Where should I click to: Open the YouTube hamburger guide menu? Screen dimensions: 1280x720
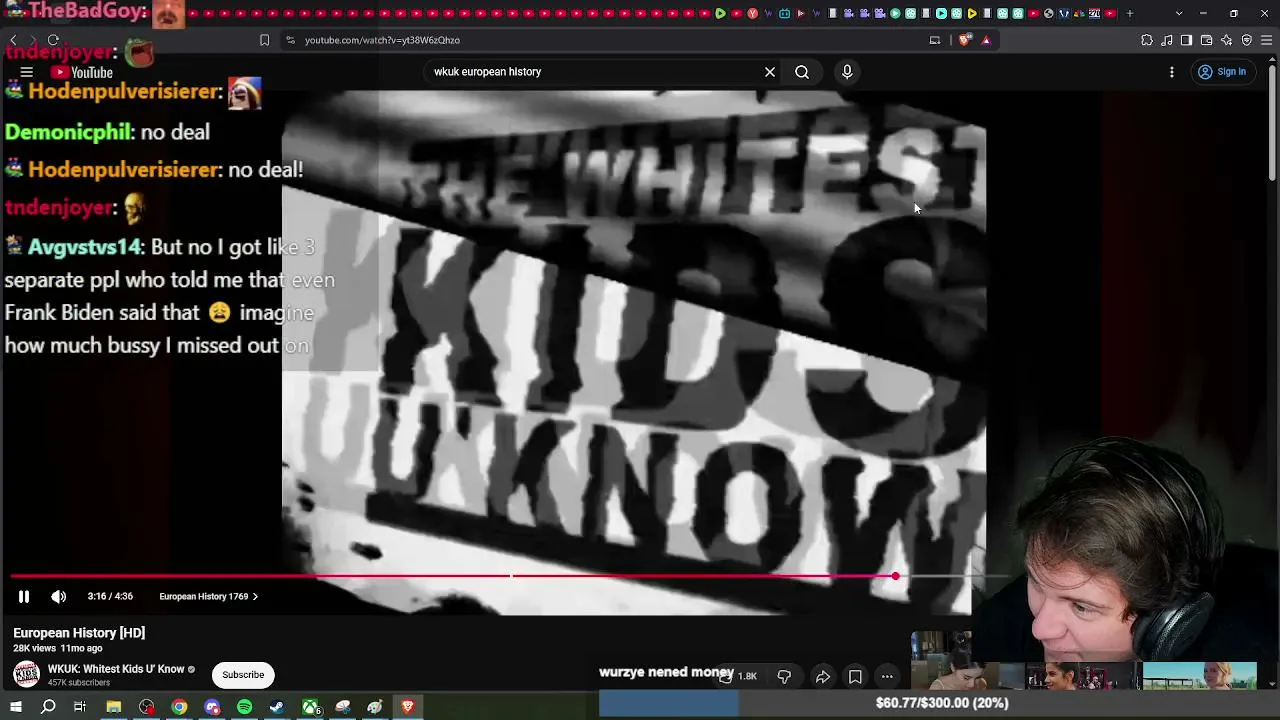(27, 72)
